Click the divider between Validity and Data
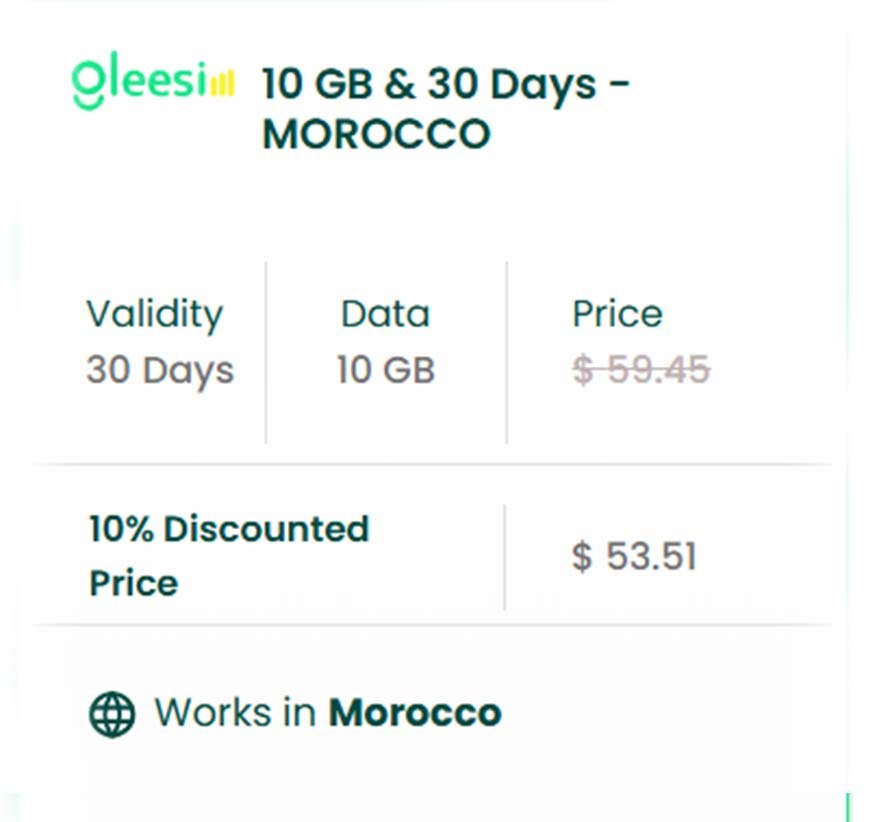The height and width of the screenshot is (822, 892). coord(266,352)
